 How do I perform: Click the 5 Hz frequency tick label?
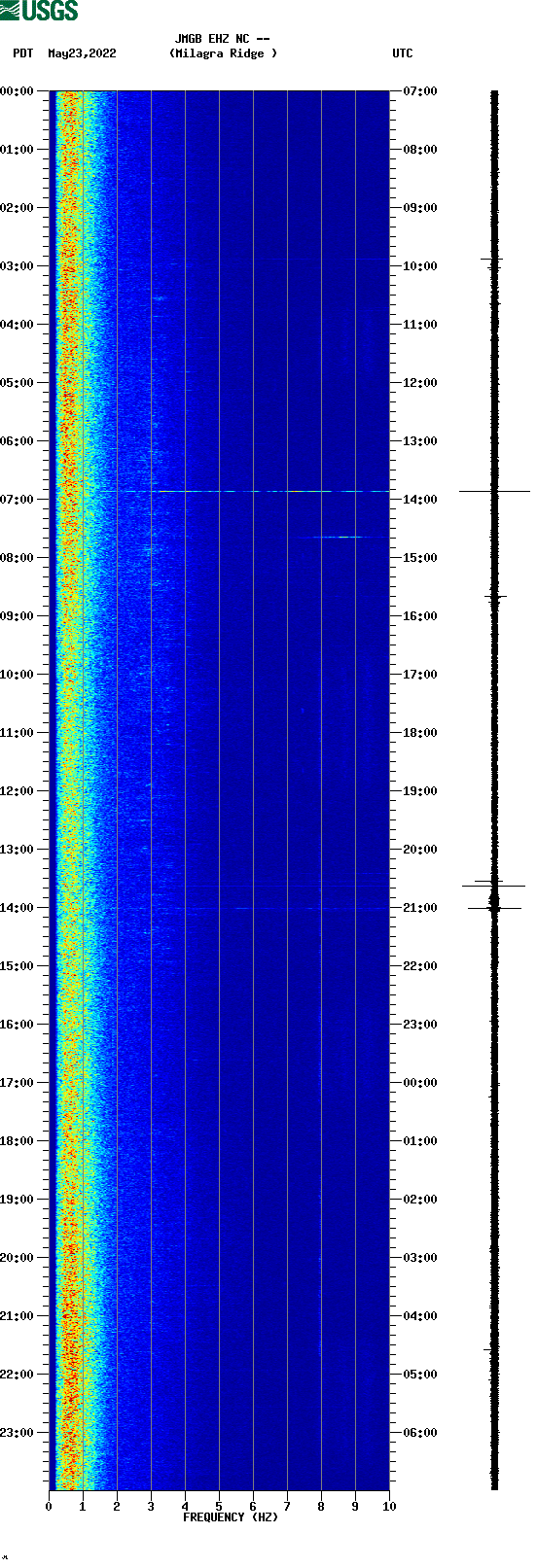point(219,1507)
